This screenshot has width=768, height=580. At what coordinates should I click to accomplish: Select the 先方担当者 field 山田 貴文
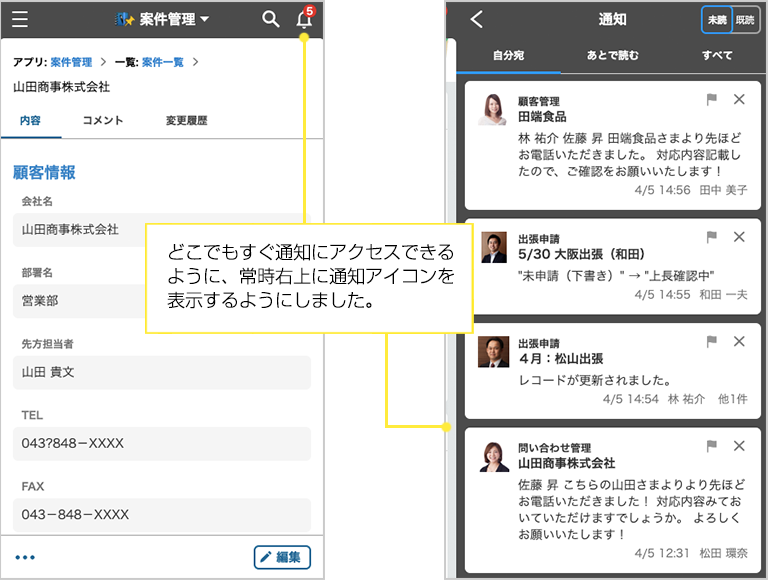[x=162, y=372]
